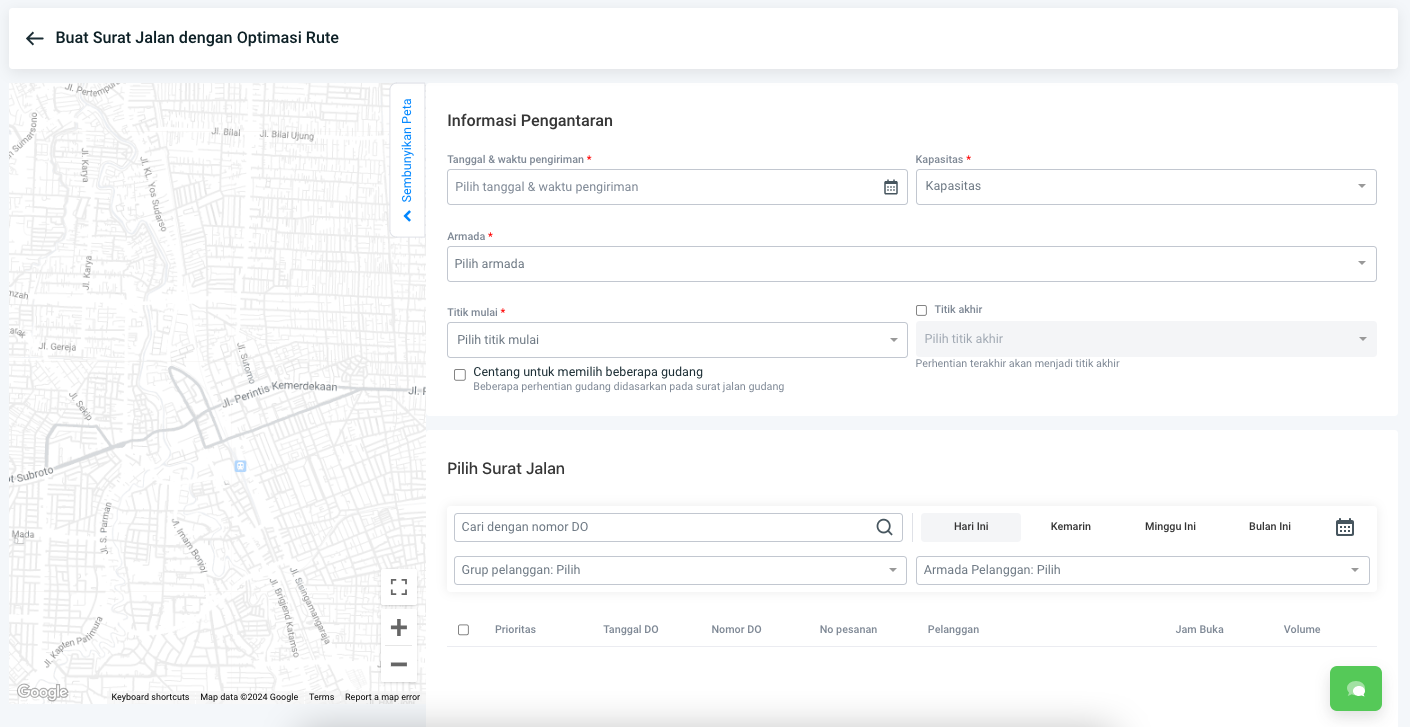Screen dimensions: 1410x727
Task: Open the Kapasitas dropdown
Action: [x=1145, y=187]
